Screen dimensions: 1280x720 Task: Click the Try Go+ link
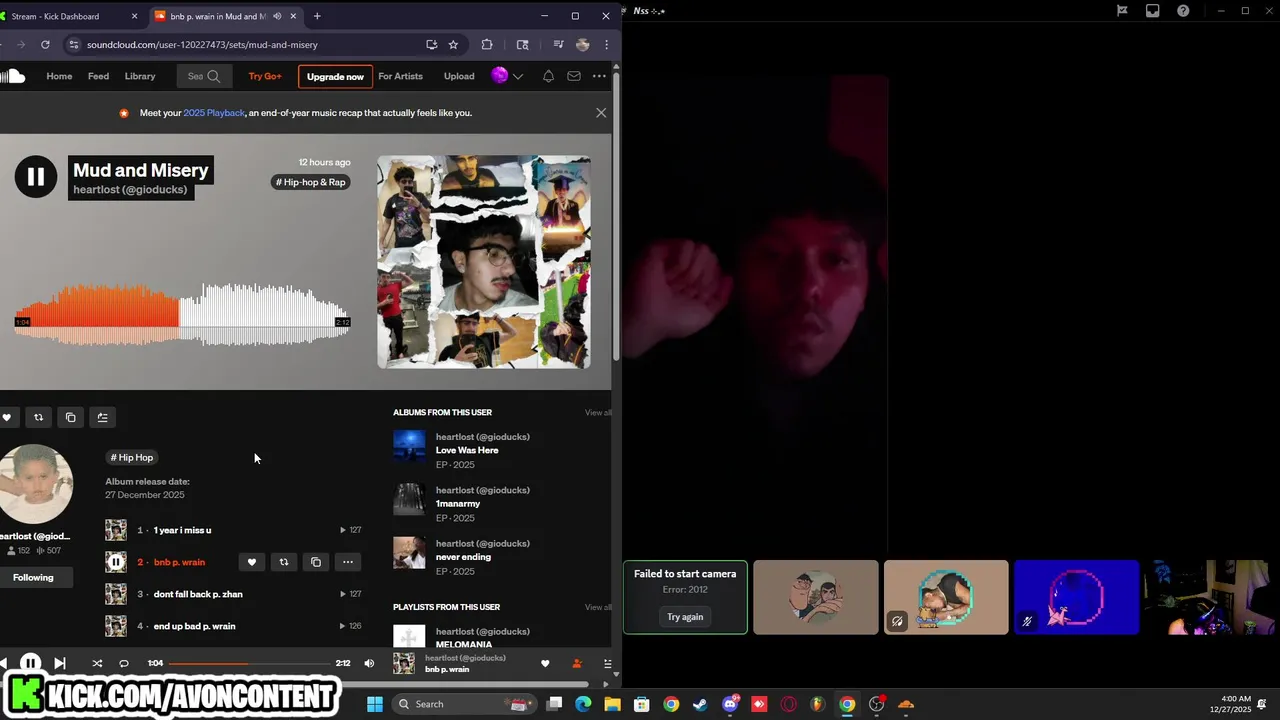pyautogui.click(x=265, y=76)
